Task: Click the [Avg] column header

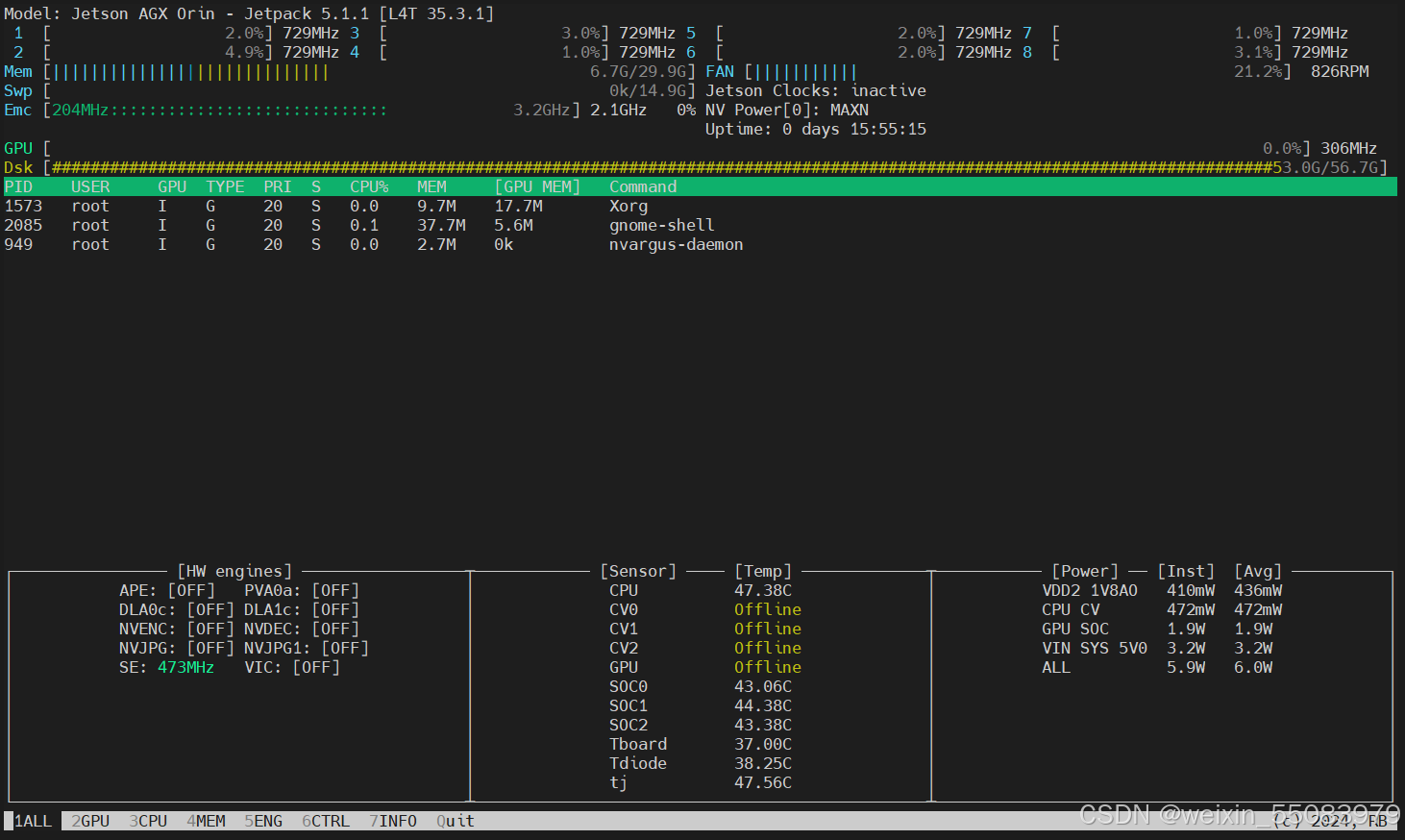Action: [1258, 571]
